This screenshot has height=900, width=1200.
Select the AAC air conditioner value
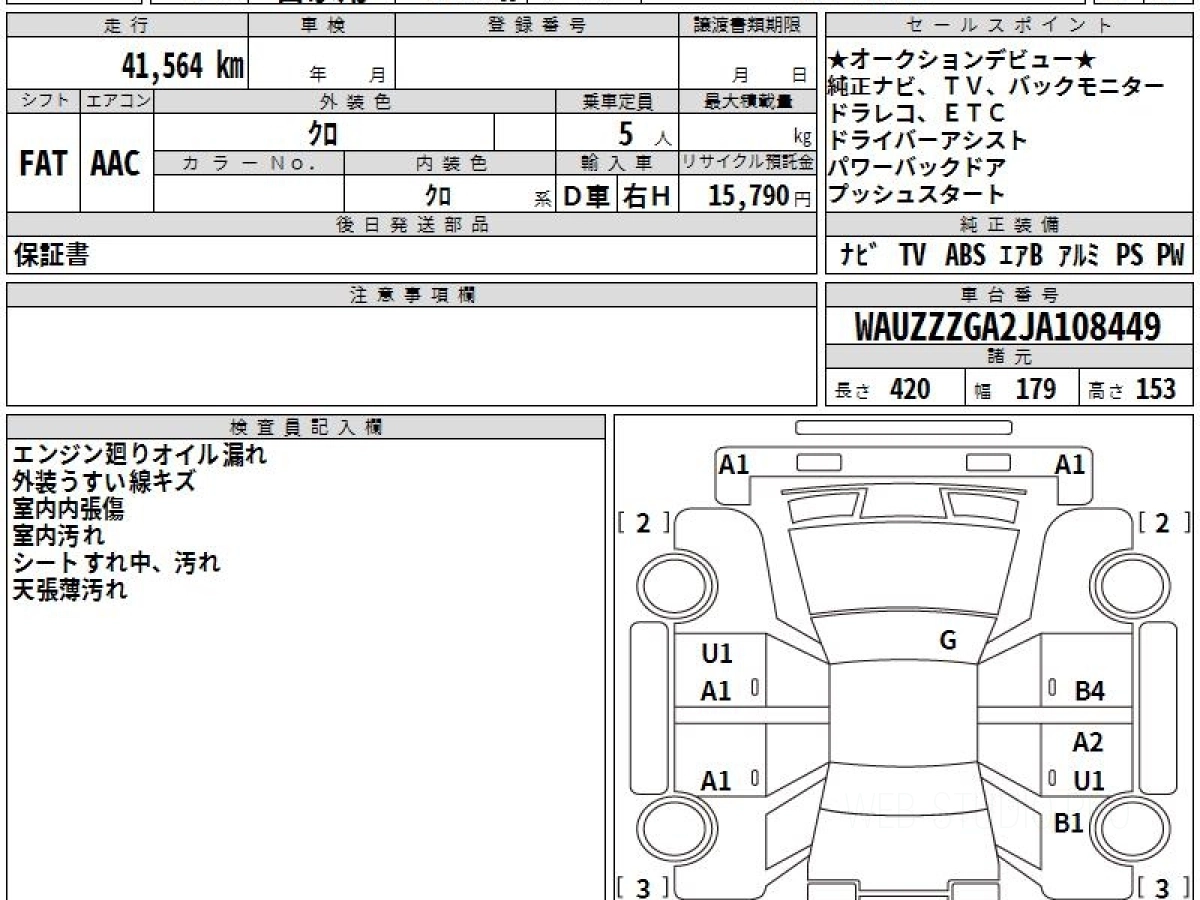point(116,163)
